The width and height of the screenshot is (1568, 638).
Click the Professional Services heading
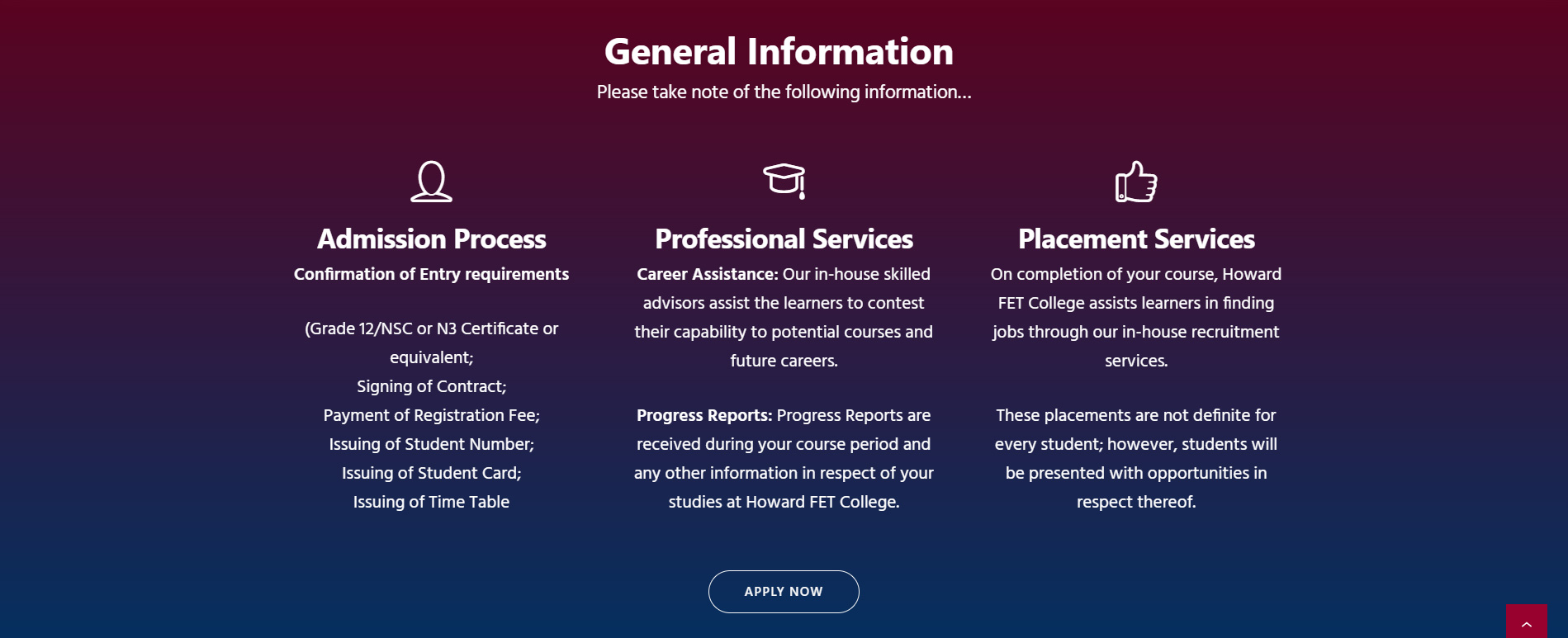click(x=784, y=239)
